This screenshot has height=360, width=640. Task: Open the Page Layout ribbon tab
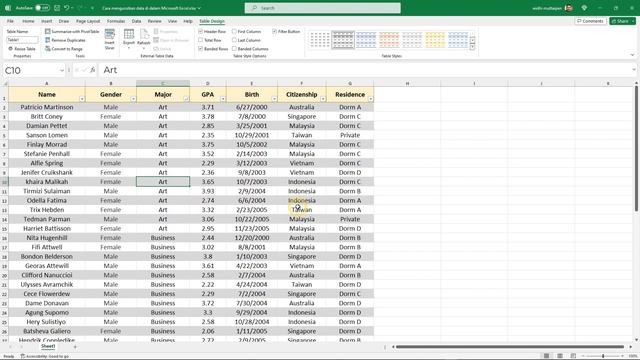point(88,21)
